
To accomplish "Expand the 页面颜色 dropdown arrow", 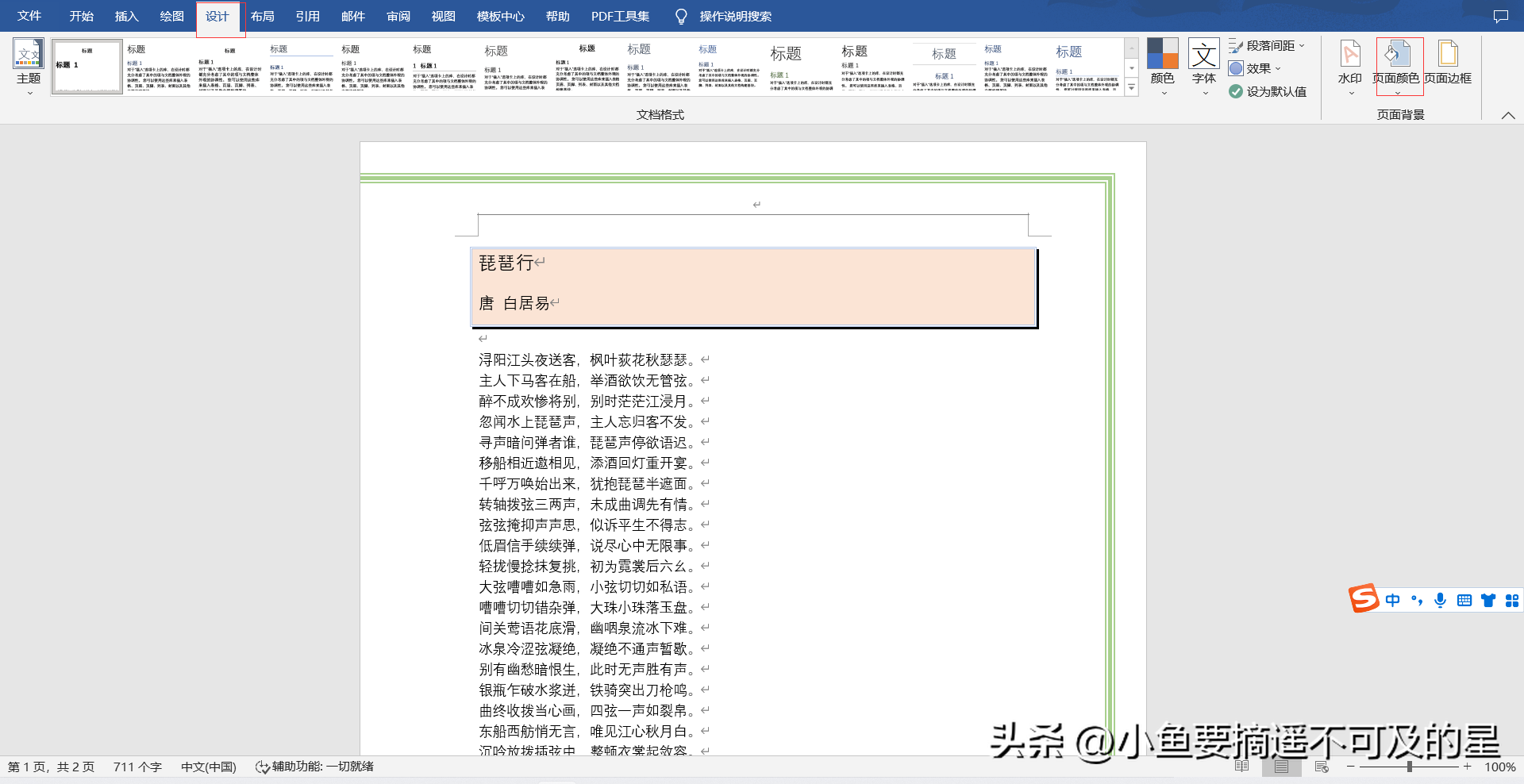I will tap(1398, 93).
